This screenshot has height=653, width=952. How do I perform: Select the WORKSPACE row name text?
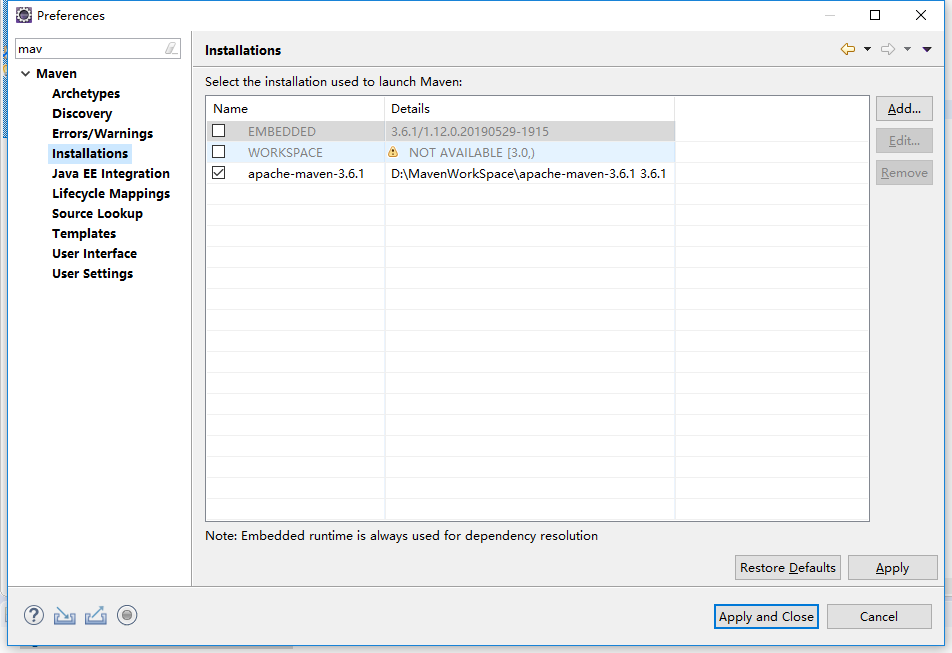point(285,152)
